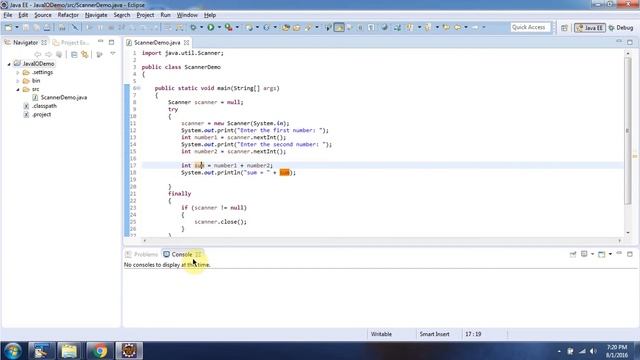Switch to the Java EE perspective
Viewport: 640px width, 360px height.
click(x=590, y=28)
